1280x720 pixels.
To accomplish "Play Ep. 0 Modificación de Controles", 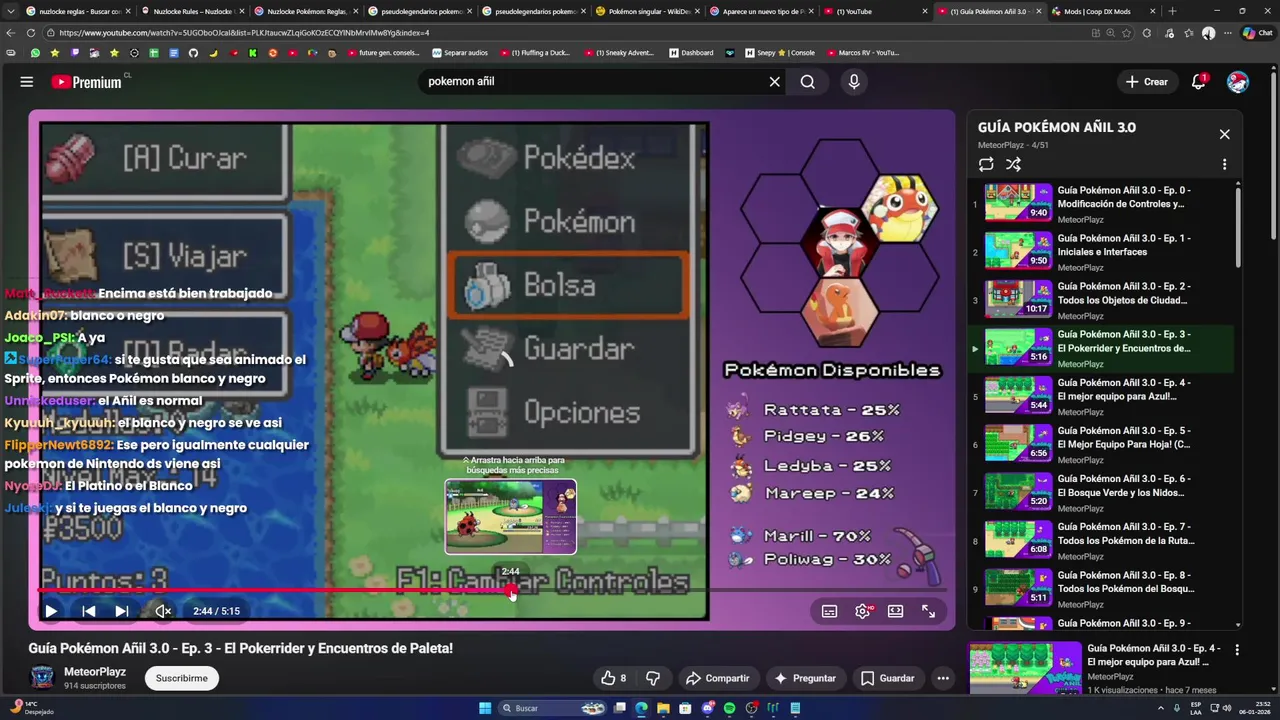I will click(1102, 204).
